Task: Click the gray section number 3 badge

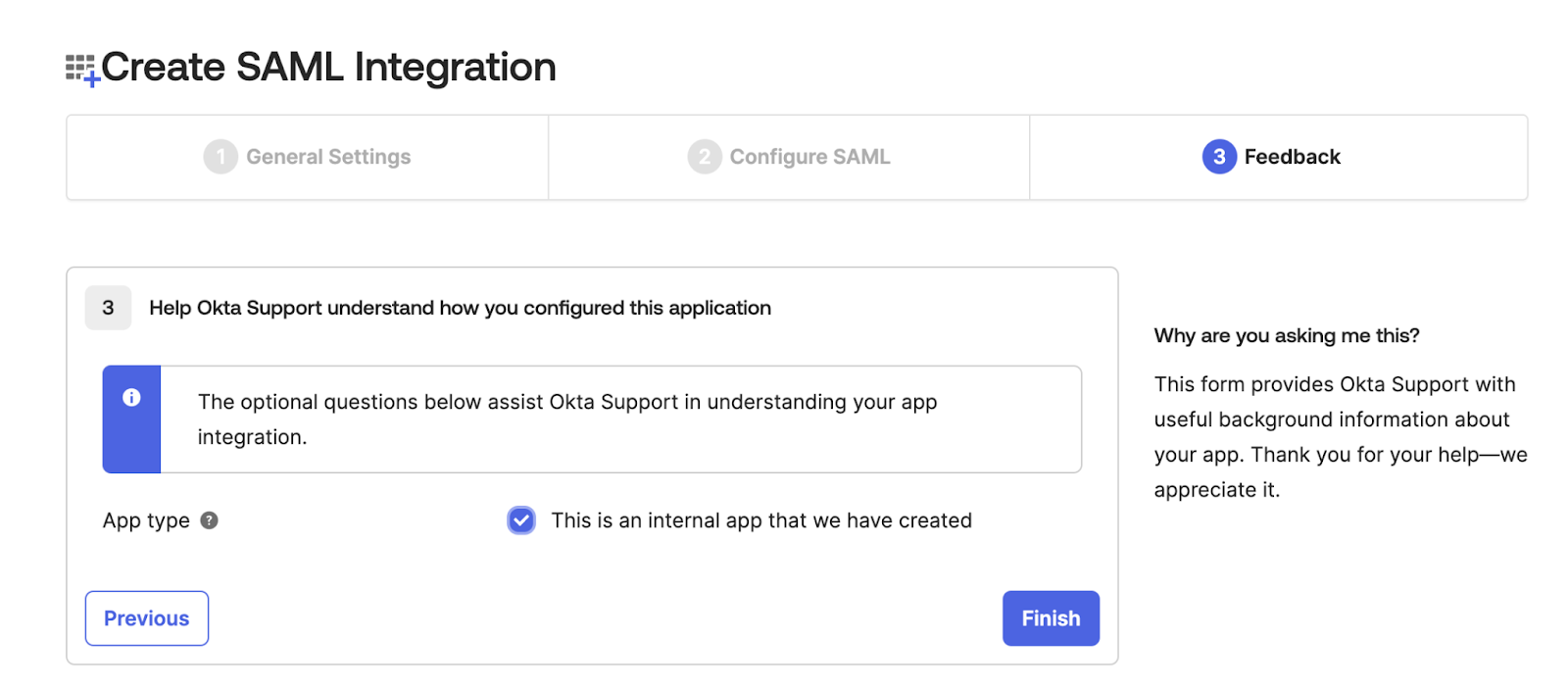Action: pyautogui.click(x=108, y=308)
